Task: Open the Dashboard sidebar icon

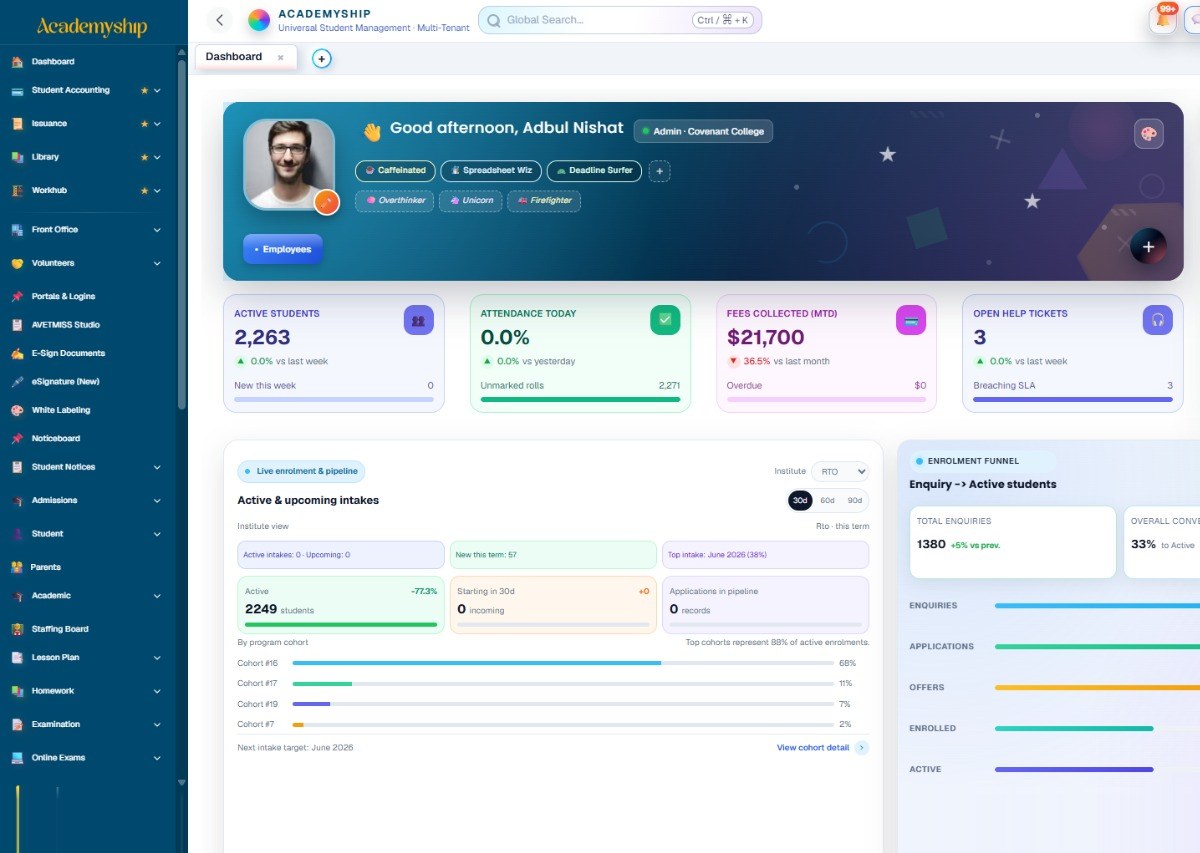Action: point(17,62)
